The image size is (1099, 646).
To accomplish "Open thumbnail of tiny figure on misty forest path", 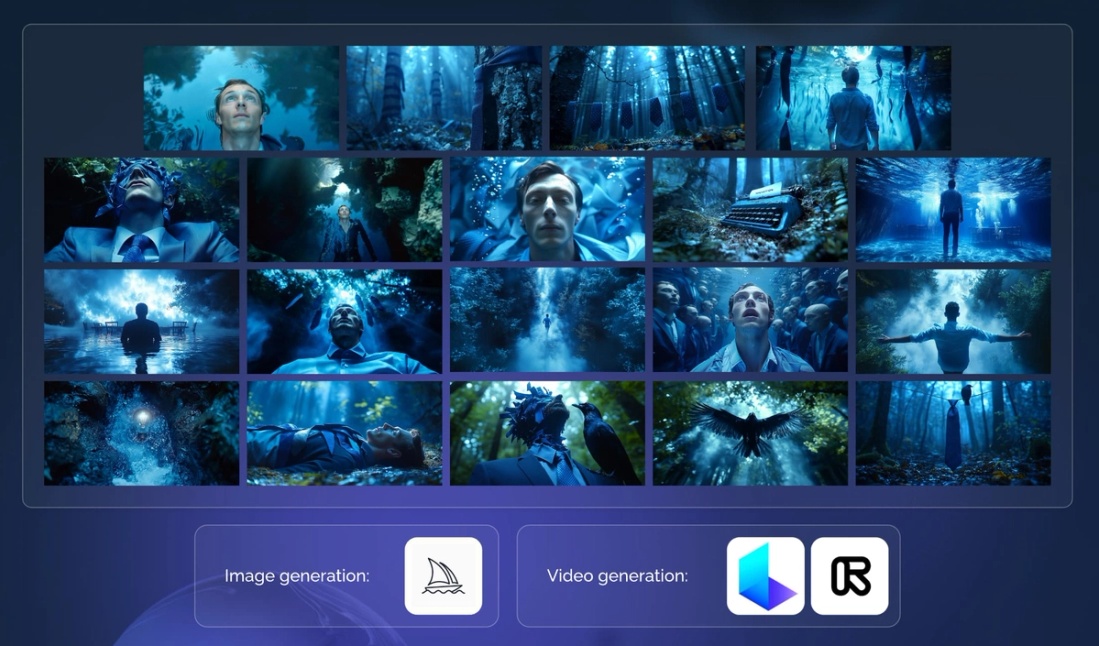I will pos(547,321).
